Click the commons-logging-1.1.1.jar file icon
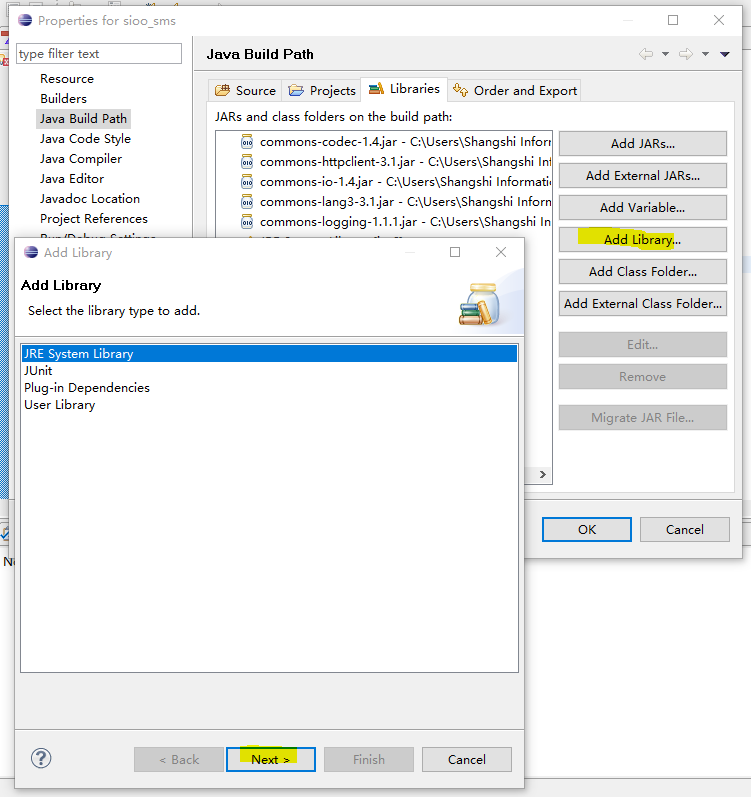 (x=247, y=222)
